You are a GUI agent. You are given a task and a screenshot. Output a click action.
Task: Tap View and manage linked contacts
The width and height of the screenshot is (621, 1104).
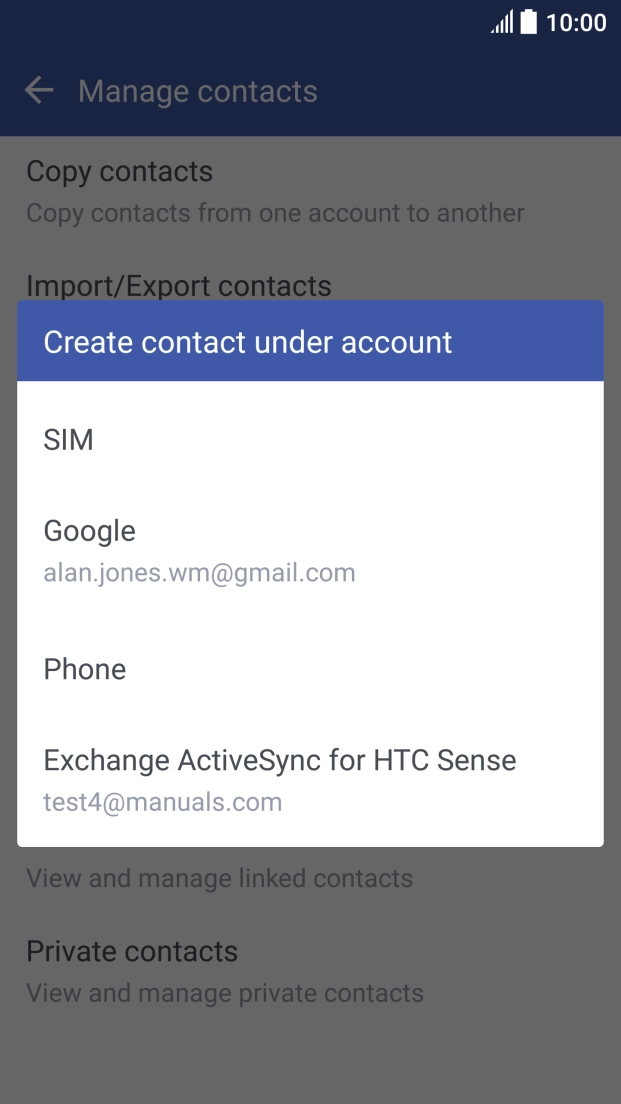[220, 878]
